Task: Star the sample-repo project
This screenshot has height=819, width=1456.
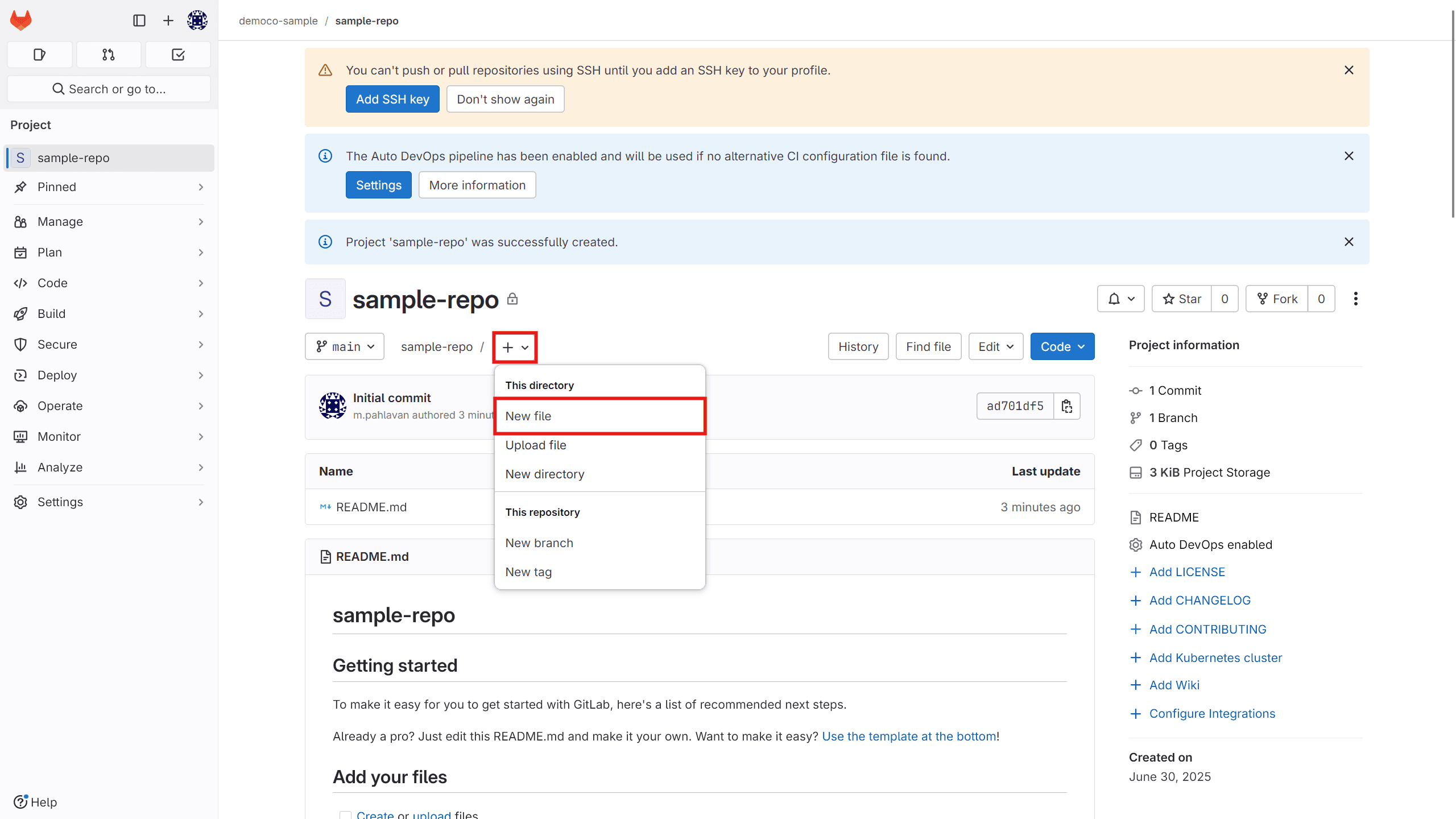Action: [x=1182, y=299]
